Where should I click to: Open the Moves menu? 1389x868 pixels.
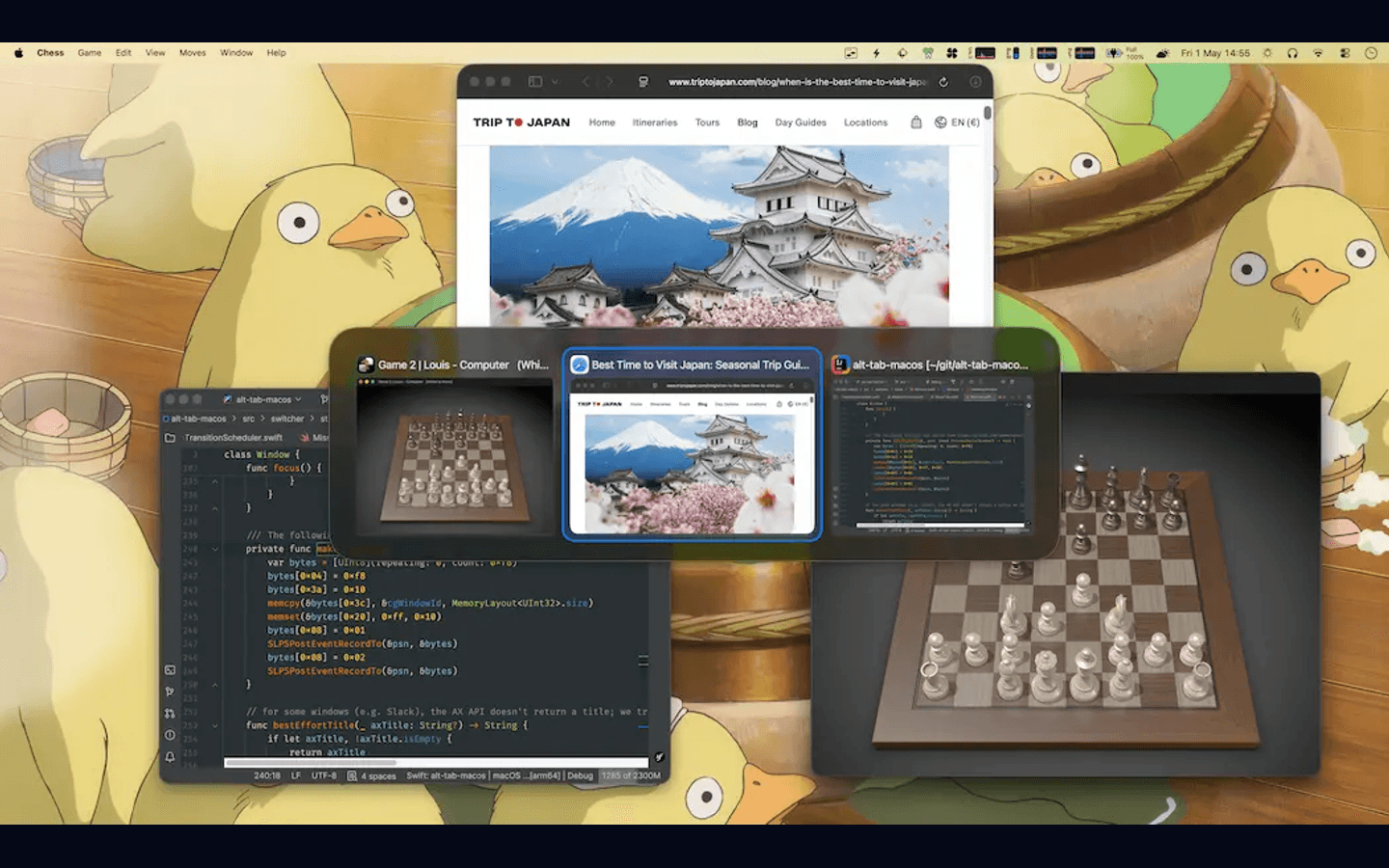pyautogui.click(x=193, y=53)
